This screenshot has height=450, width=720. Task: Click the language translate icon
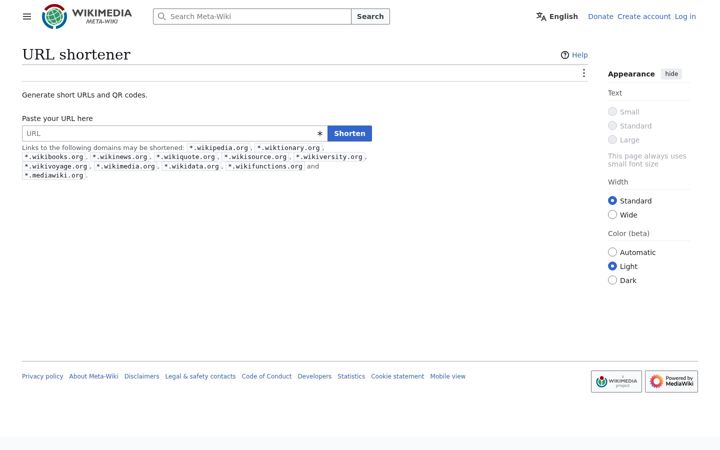click(x=541, y=17)
